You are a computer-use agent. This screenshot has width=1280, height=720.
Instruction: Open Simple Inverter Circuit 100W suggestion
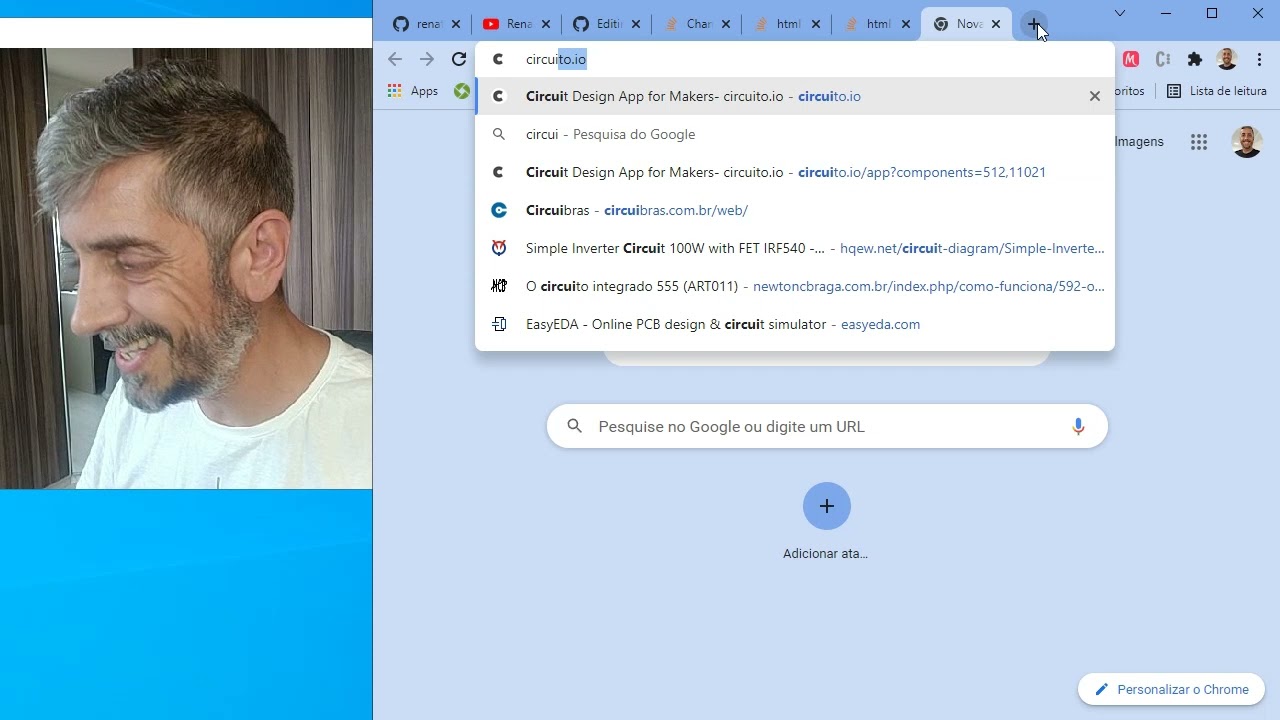[795, 248]
